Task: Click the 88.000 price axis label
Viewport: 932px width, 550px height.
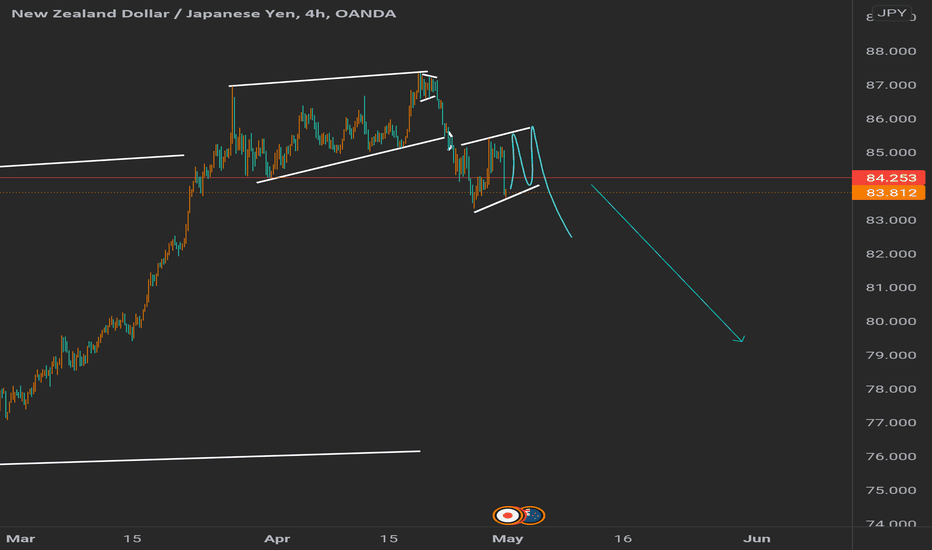Action: pyautogui.click(x=890, y=51)
